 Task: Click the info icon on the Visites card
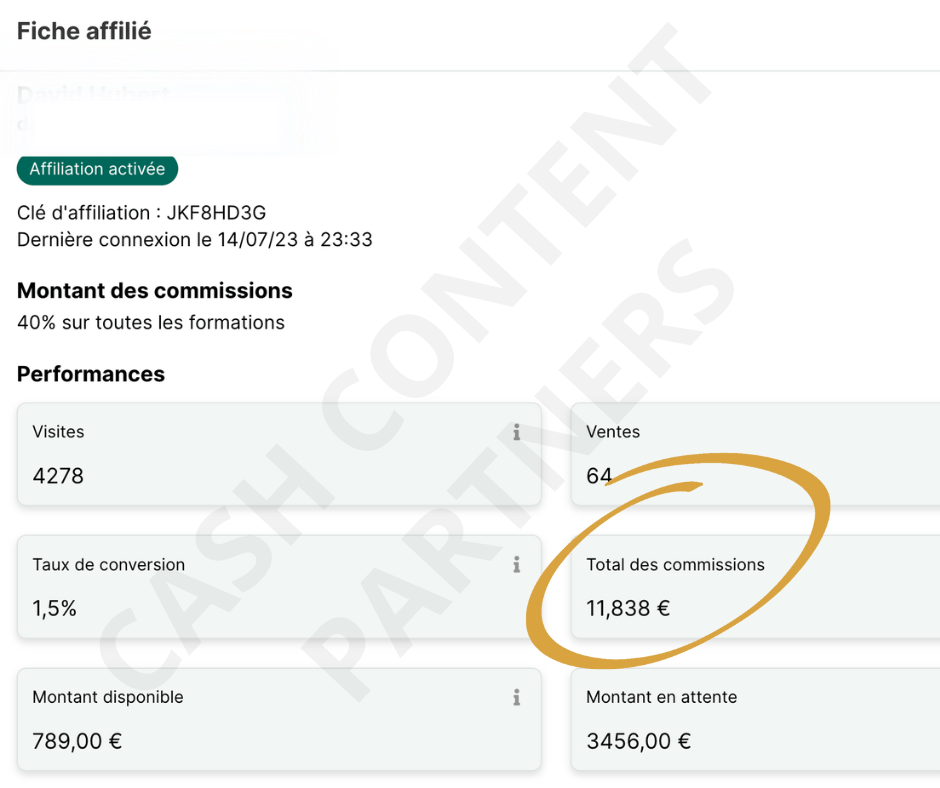(x=517, y=432)
